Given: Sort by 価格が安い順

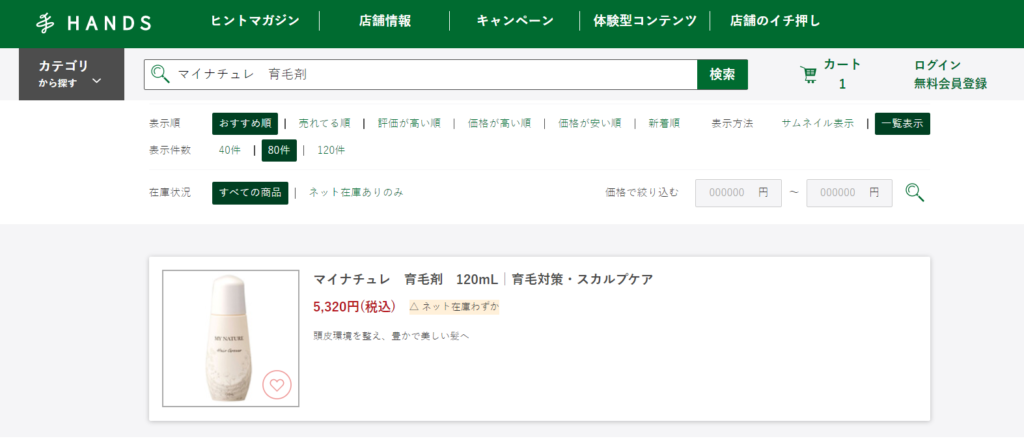Looking at the screenshot, I should pyautogui.click(x=589, y=124).
